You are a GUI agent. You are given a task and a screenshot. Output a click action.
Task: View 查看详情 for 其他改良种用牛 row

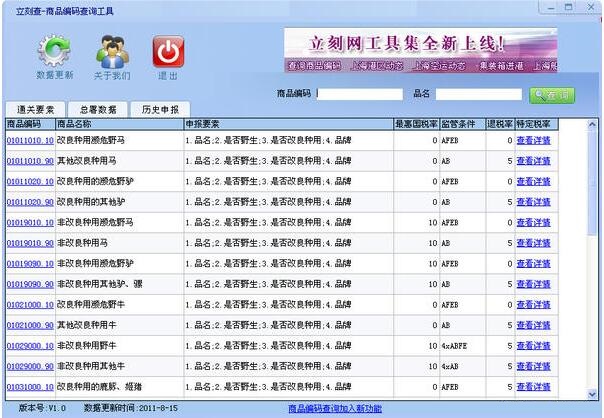(x=534, y=326)
